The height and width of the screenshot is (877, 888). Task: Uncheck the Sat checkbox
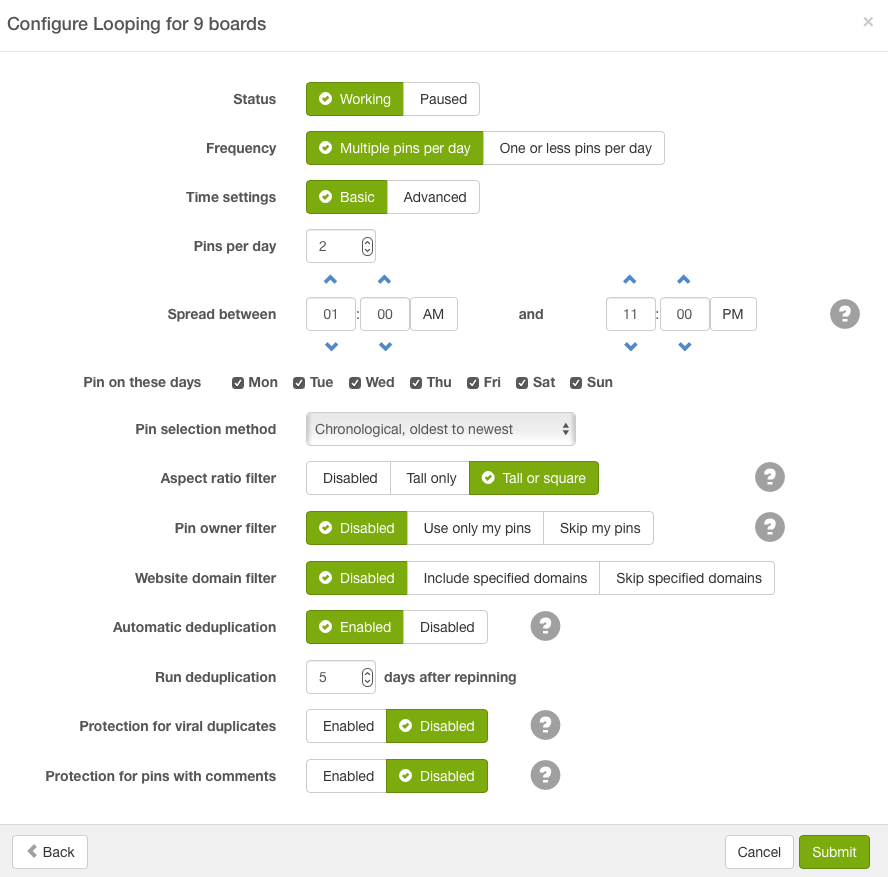point(522,383)
